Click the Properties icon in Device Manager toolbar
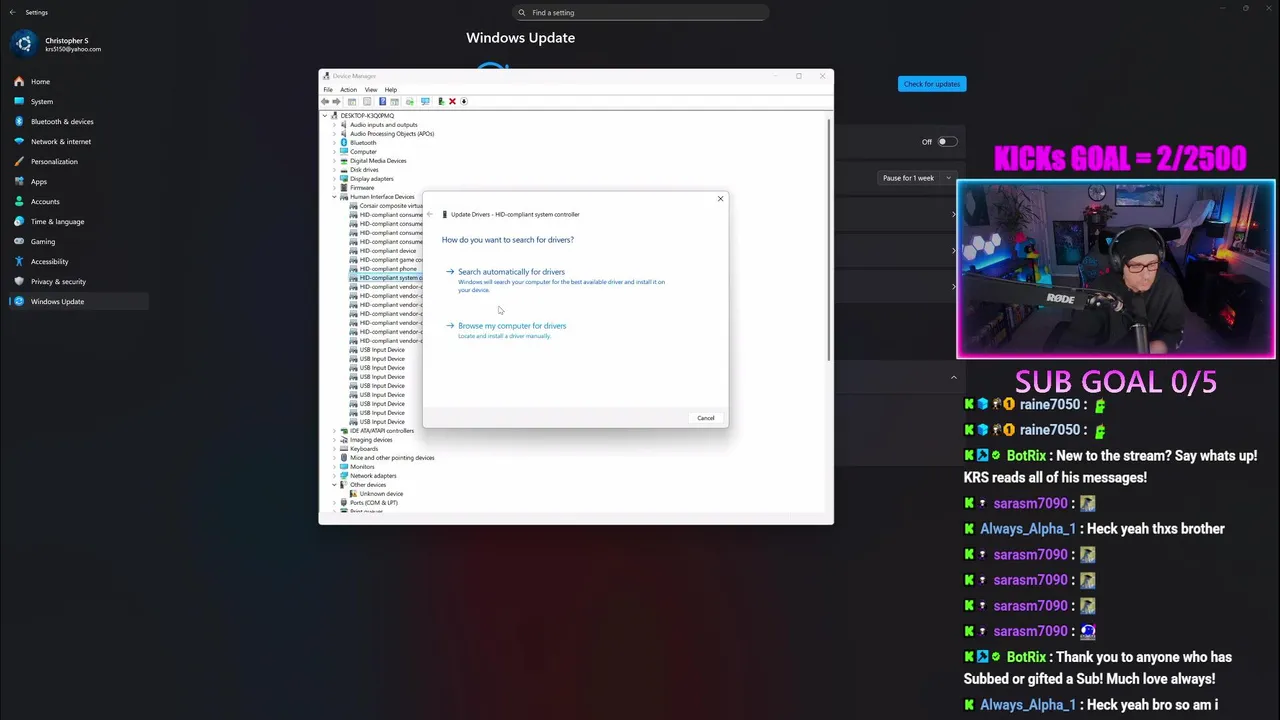 pyautogui.click(x=367, y=101)
